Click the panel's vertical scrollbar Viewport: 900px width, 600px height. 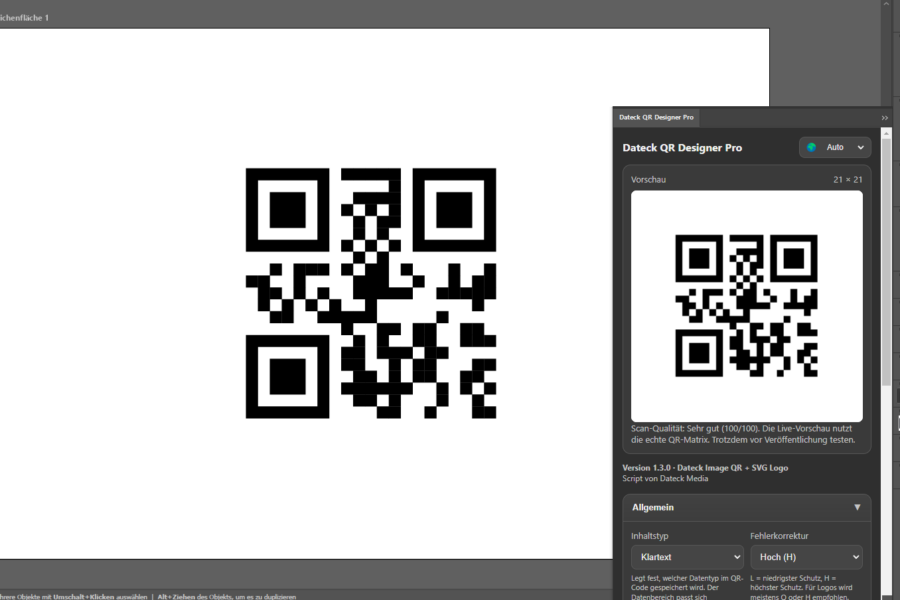(886, 261)
